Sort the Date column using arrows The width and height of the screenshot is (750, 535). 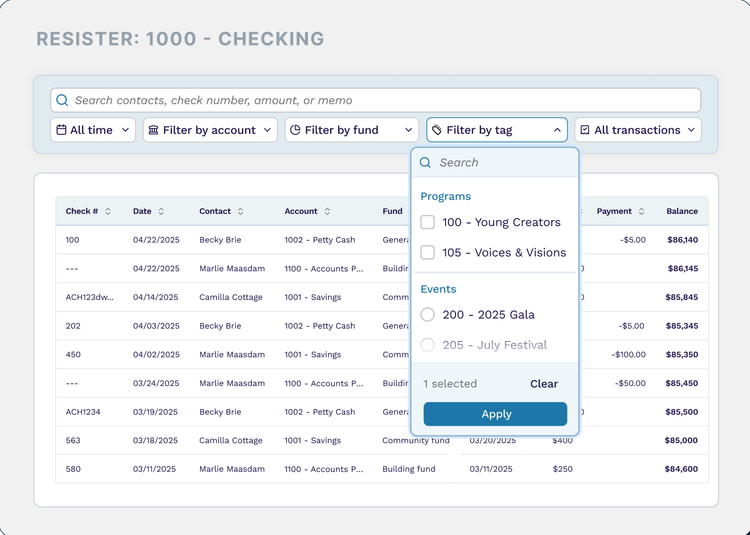[161, 212]
